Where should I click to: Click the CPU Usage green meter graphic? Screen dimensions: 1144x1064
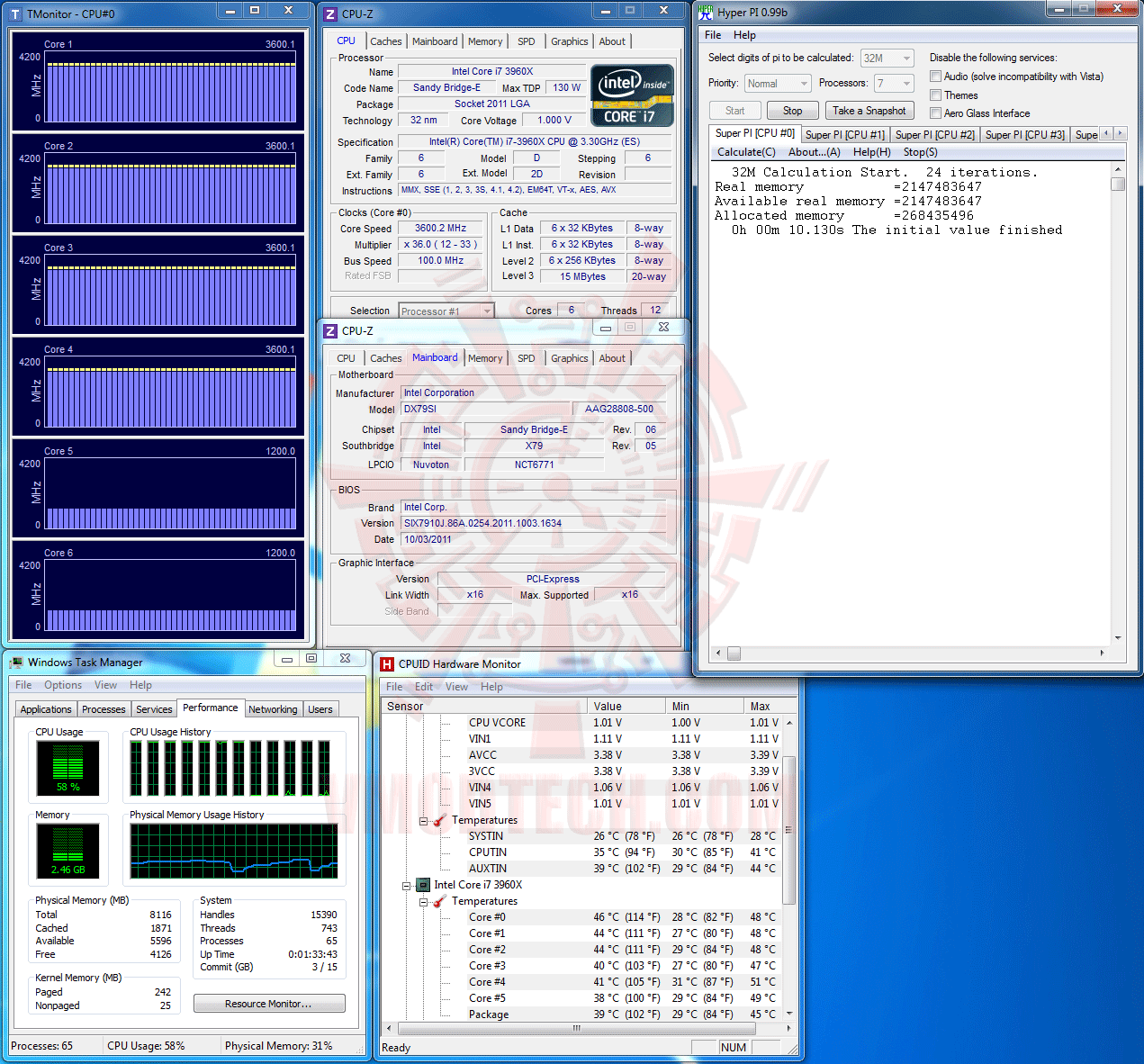[x=68, y=767]
